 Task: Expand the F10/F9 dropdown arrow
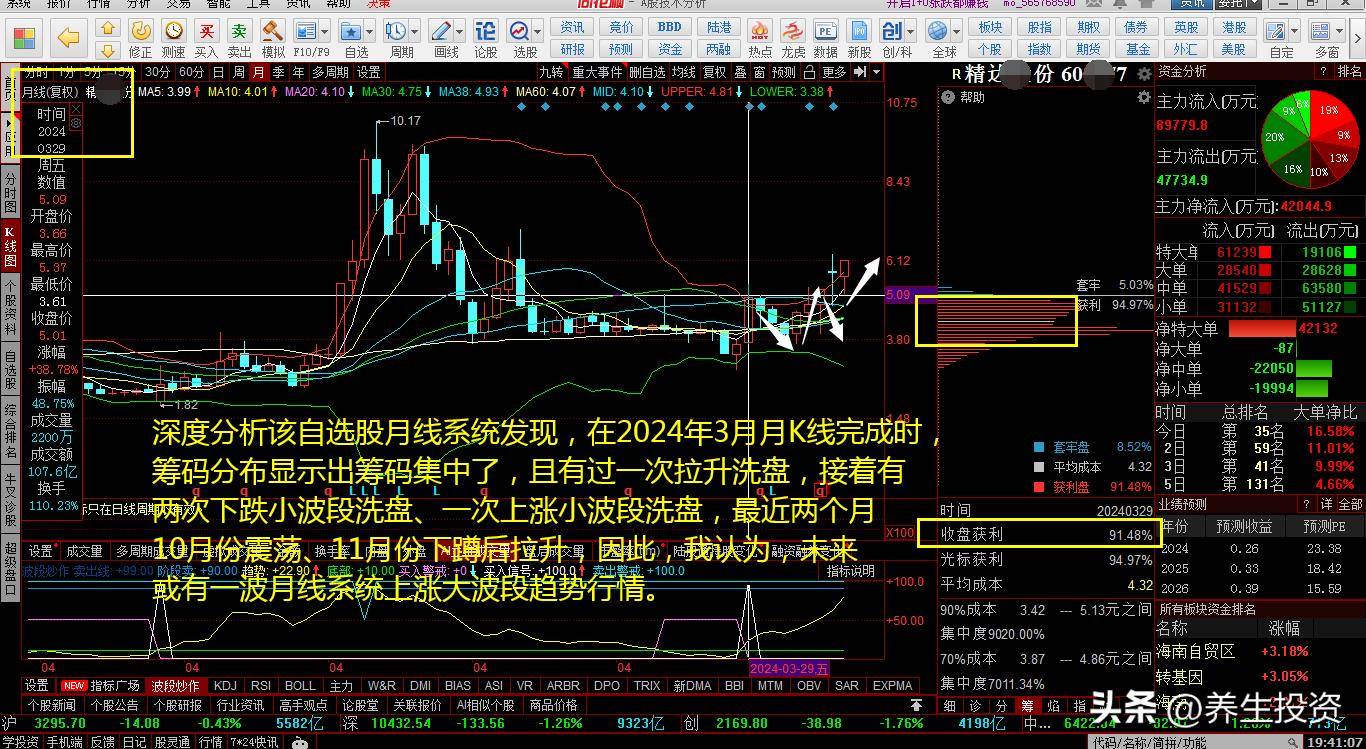(x=325, y=31)
